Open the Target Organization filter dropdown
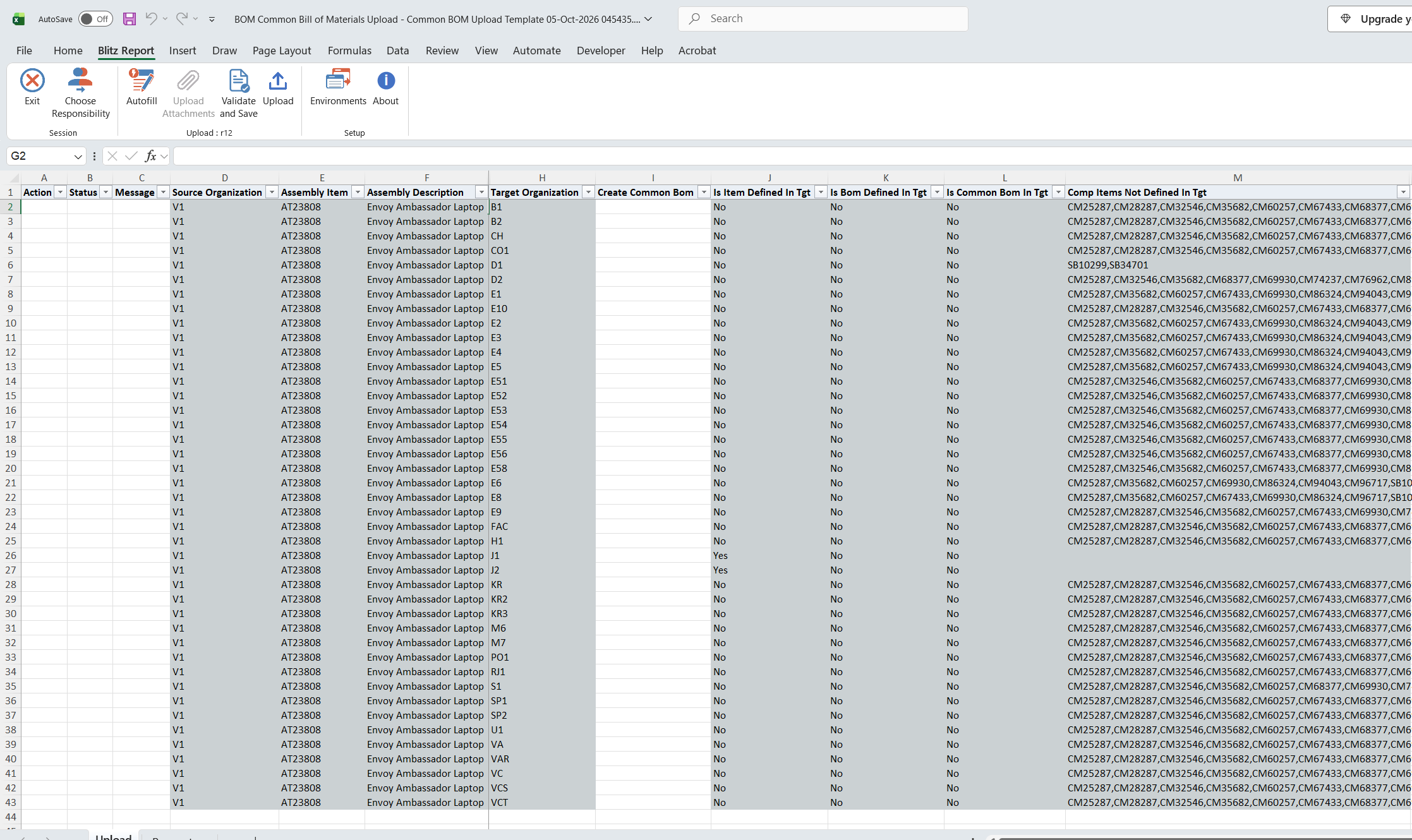 pyautogui.click(x=588, y=192)
